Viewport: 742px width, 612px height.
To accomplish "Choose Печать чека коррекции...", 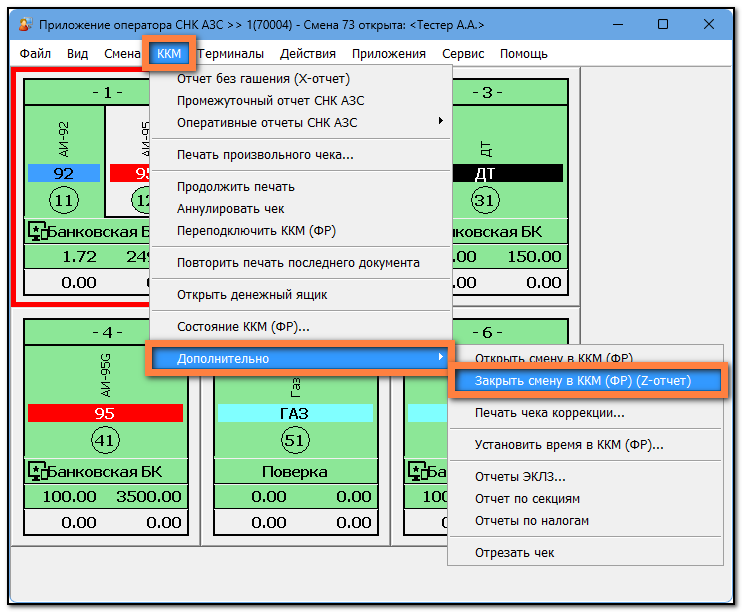I will (x=585, y=413).
